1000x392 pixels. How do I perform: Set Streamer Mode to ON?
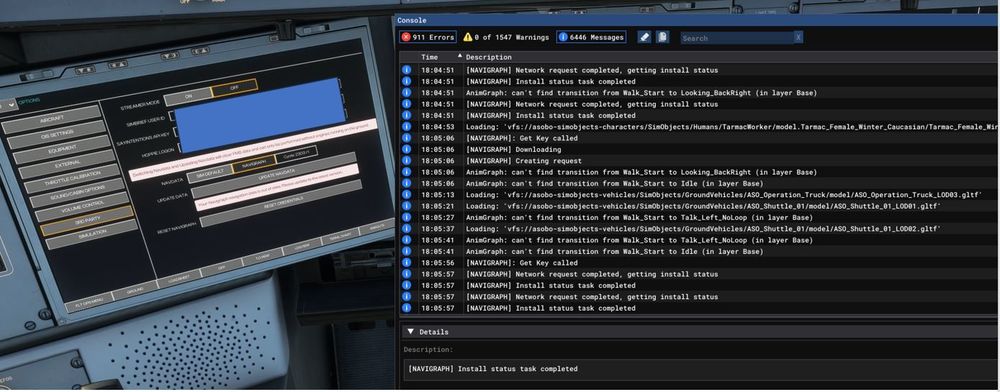(188, 96)
